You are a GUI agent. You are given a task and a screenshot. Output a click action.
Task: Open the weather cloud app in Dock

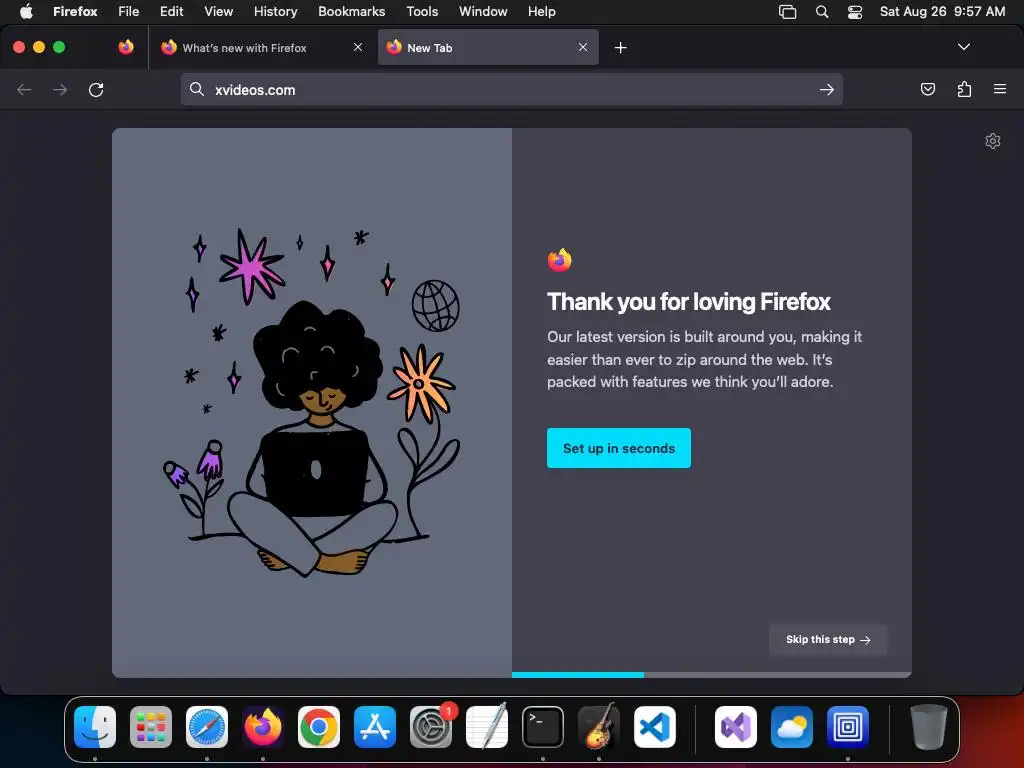coord(792,726)
